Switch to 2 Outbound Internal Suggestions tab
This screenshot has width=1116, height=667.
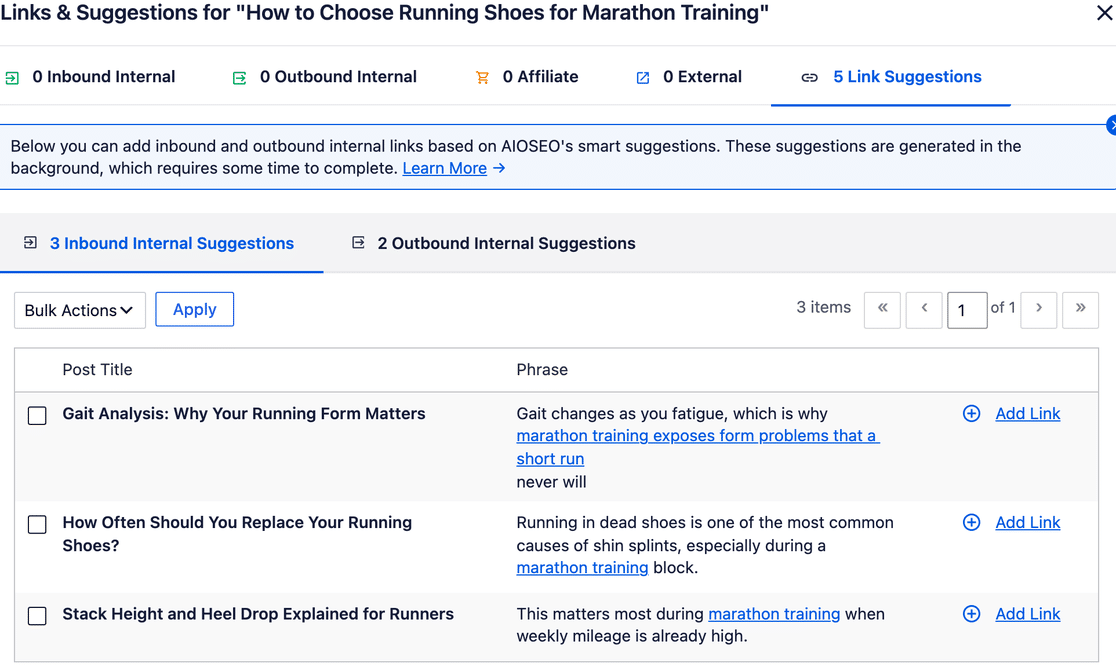(494, 243)
